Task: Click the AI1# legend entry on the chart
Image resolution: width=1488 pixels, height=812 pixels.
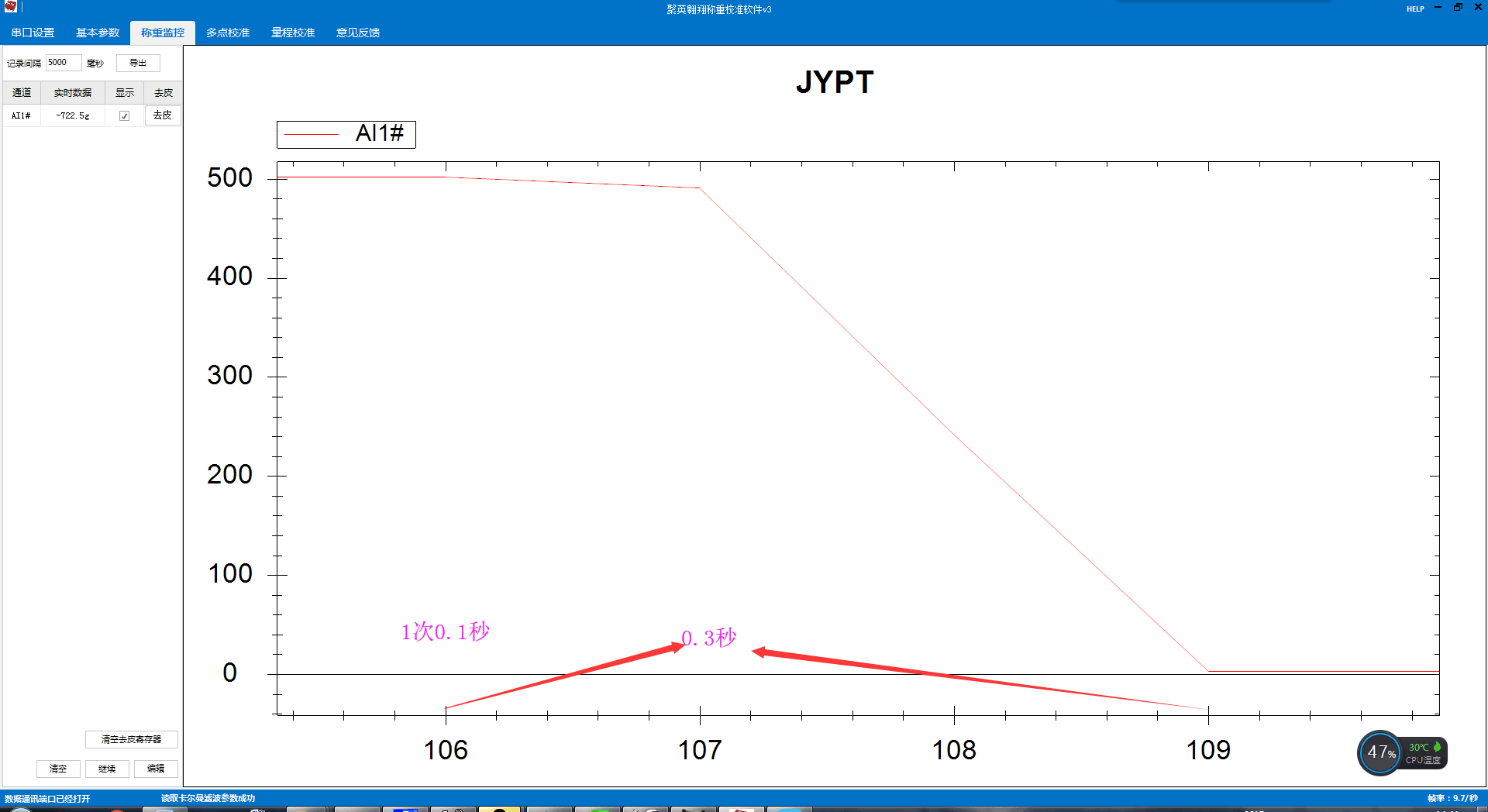Action: coord(346,134)
